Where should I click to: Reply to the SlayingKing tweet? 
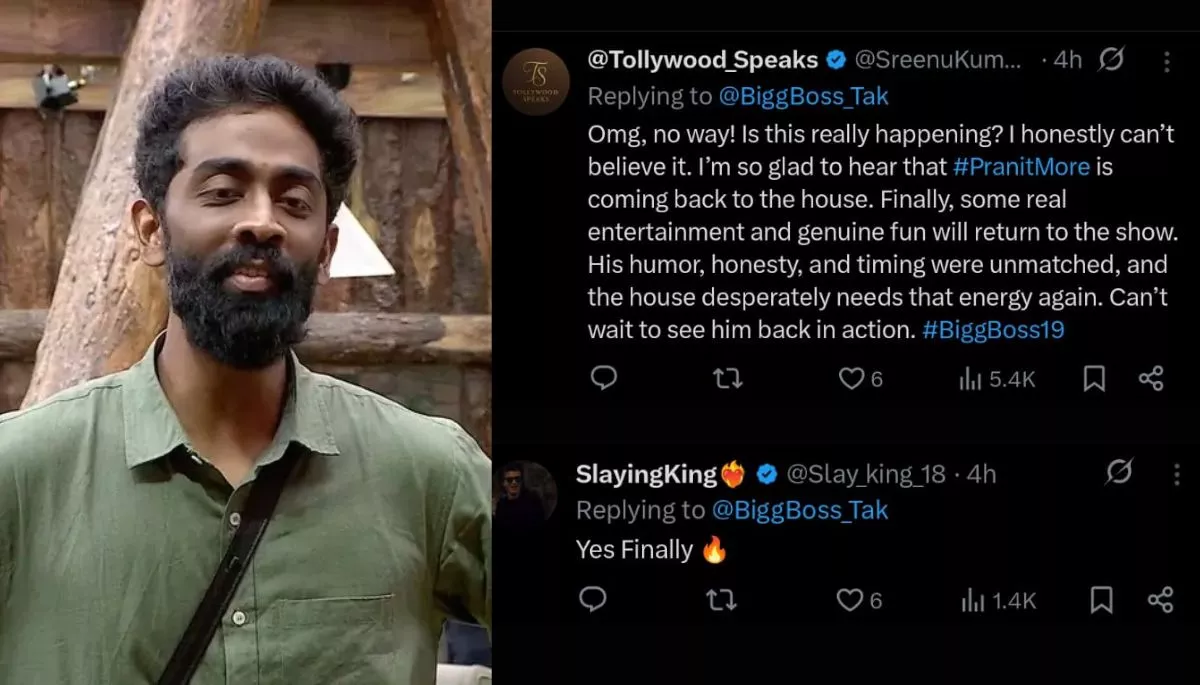(593, 599)
